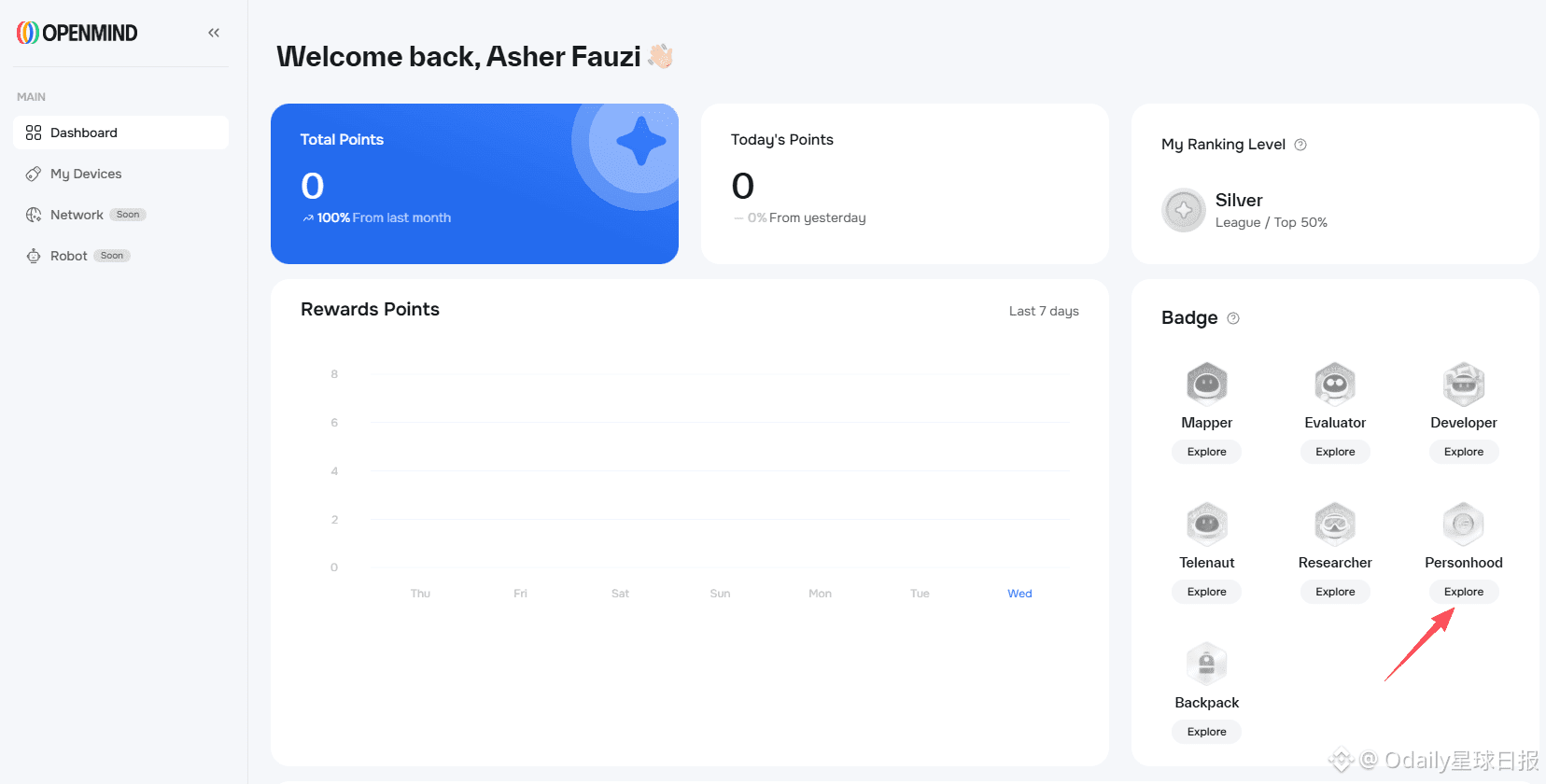The width and height of the screenshot is (1546, 784).
Task: Click the ranking level help icon
Action: [x=1300, y=145]
